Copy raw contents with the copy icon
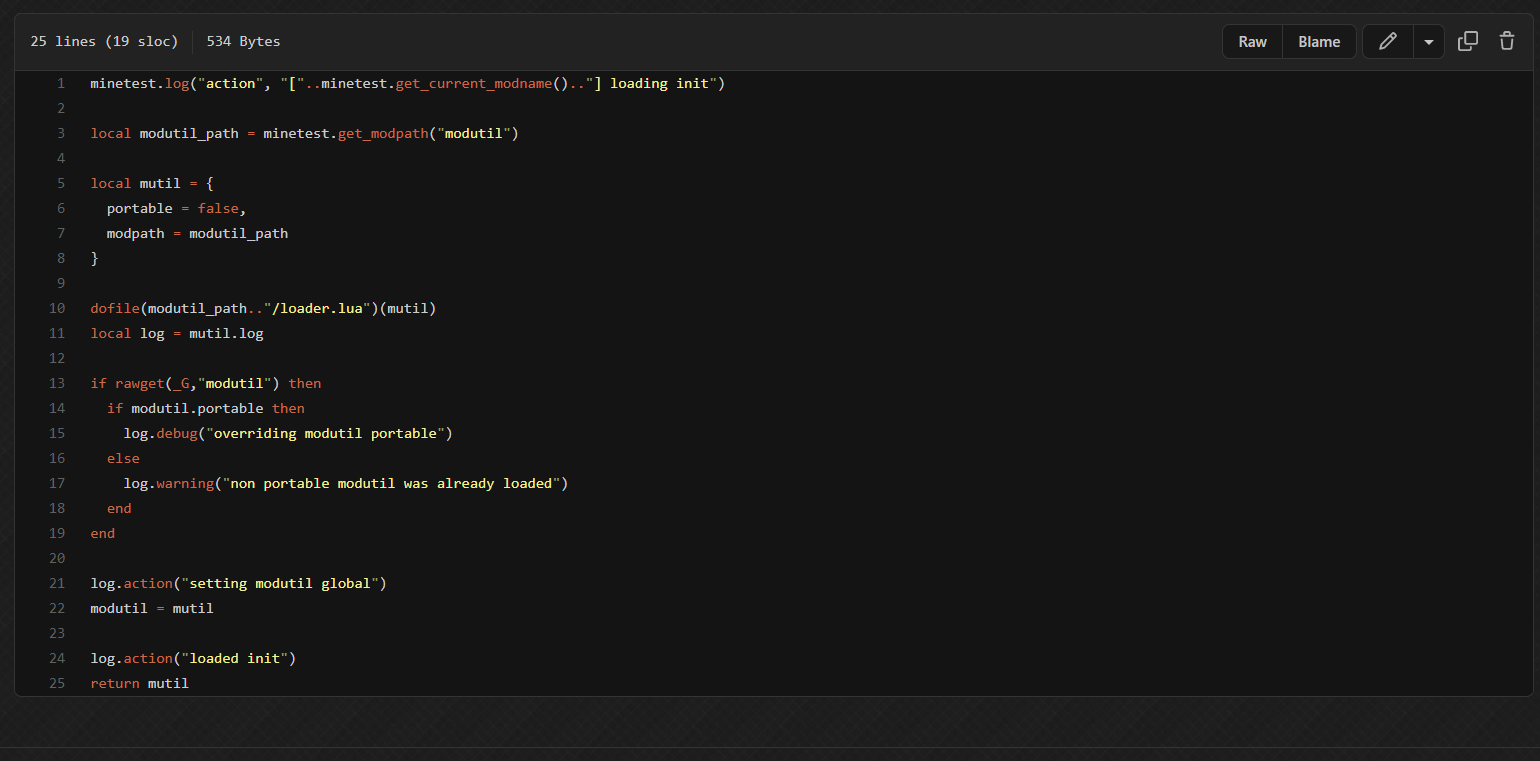This screenshot has width=1540, height=761. tap(1468, 42)
